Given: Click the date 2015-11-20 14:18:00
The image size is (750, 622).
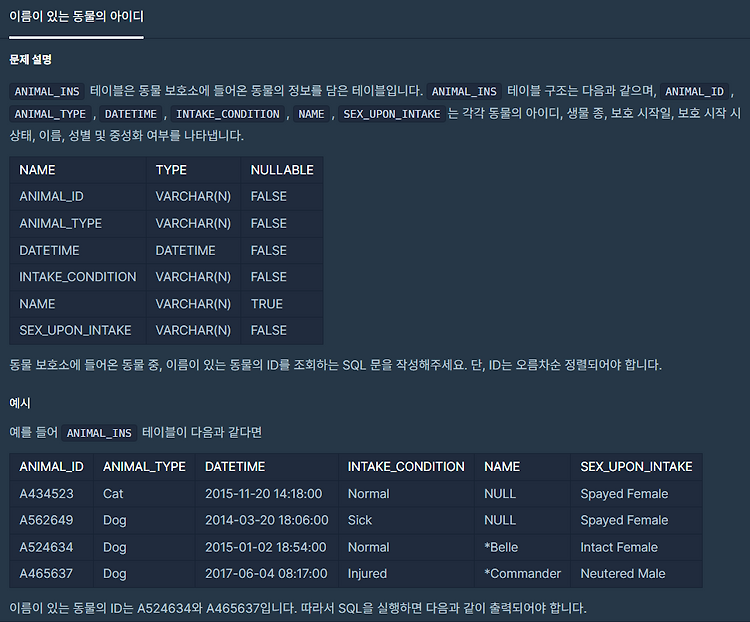Looking at the screenshot, I should pos(264,494).
